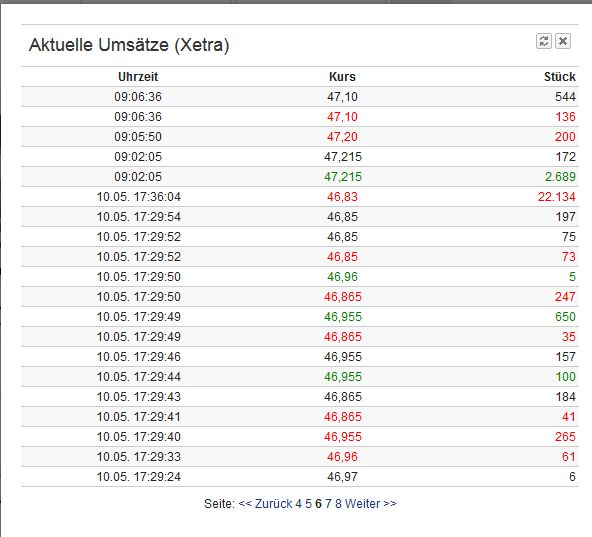The width and height of the screenshot is (592, 537).
Task: Click the 46,96 price at 17:29:33
Action: 342,457
